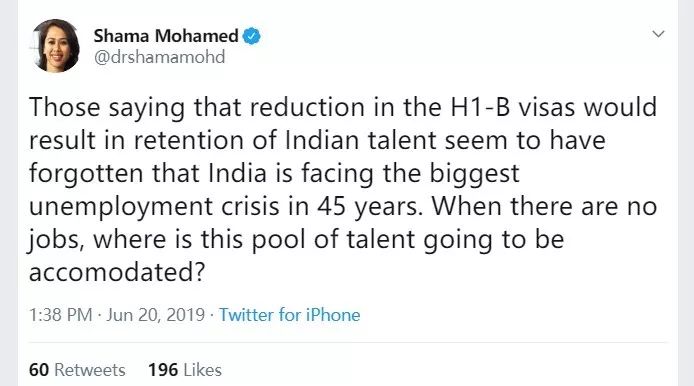Click 'jobs,' at the start of the fifth line
The image size is (694, 386).
point(56,240)
